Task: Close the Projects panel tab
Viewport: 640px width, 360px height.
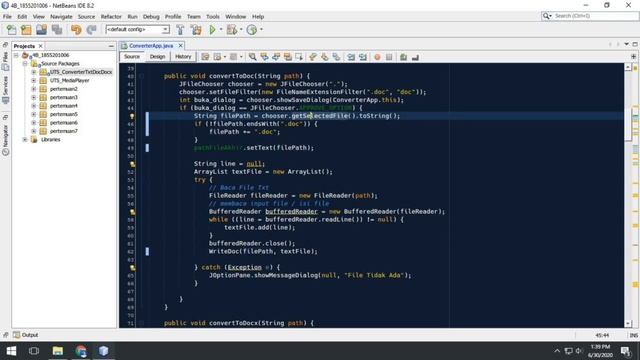Action: point(40,46)
